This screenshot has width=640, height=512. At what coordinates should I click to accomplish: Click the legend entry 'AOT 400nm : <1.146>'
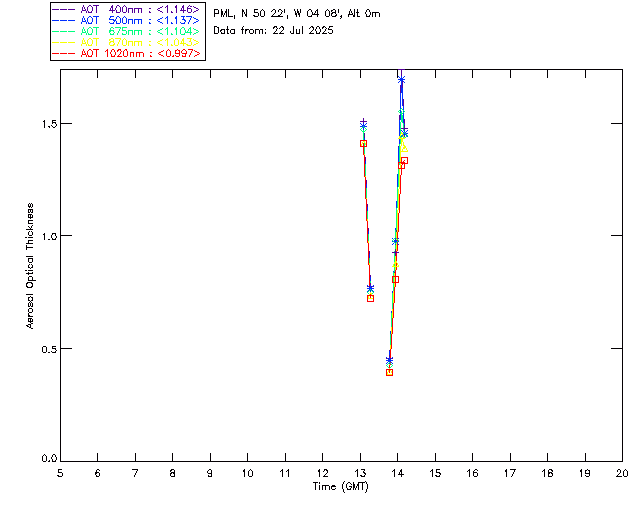[x=127, y=9]
